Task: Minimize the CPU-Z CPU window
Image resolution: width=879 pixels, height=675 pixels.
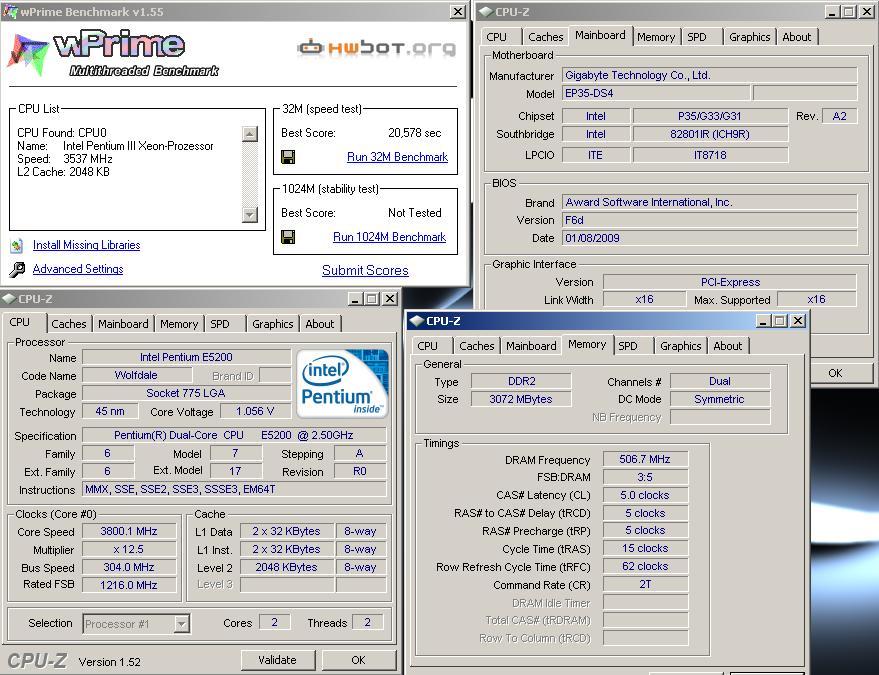Action: [355, 299]
